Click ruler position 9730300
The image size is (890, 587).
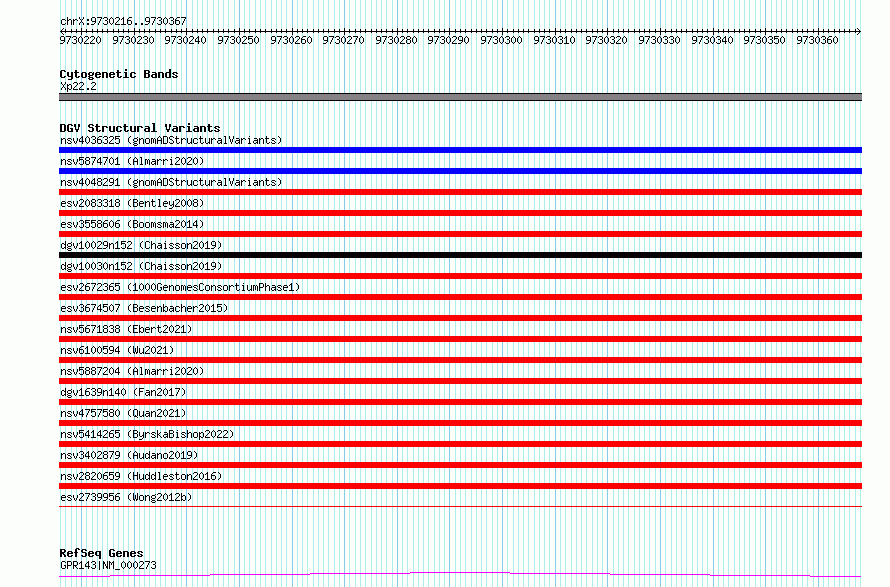(x=501, y=40)
